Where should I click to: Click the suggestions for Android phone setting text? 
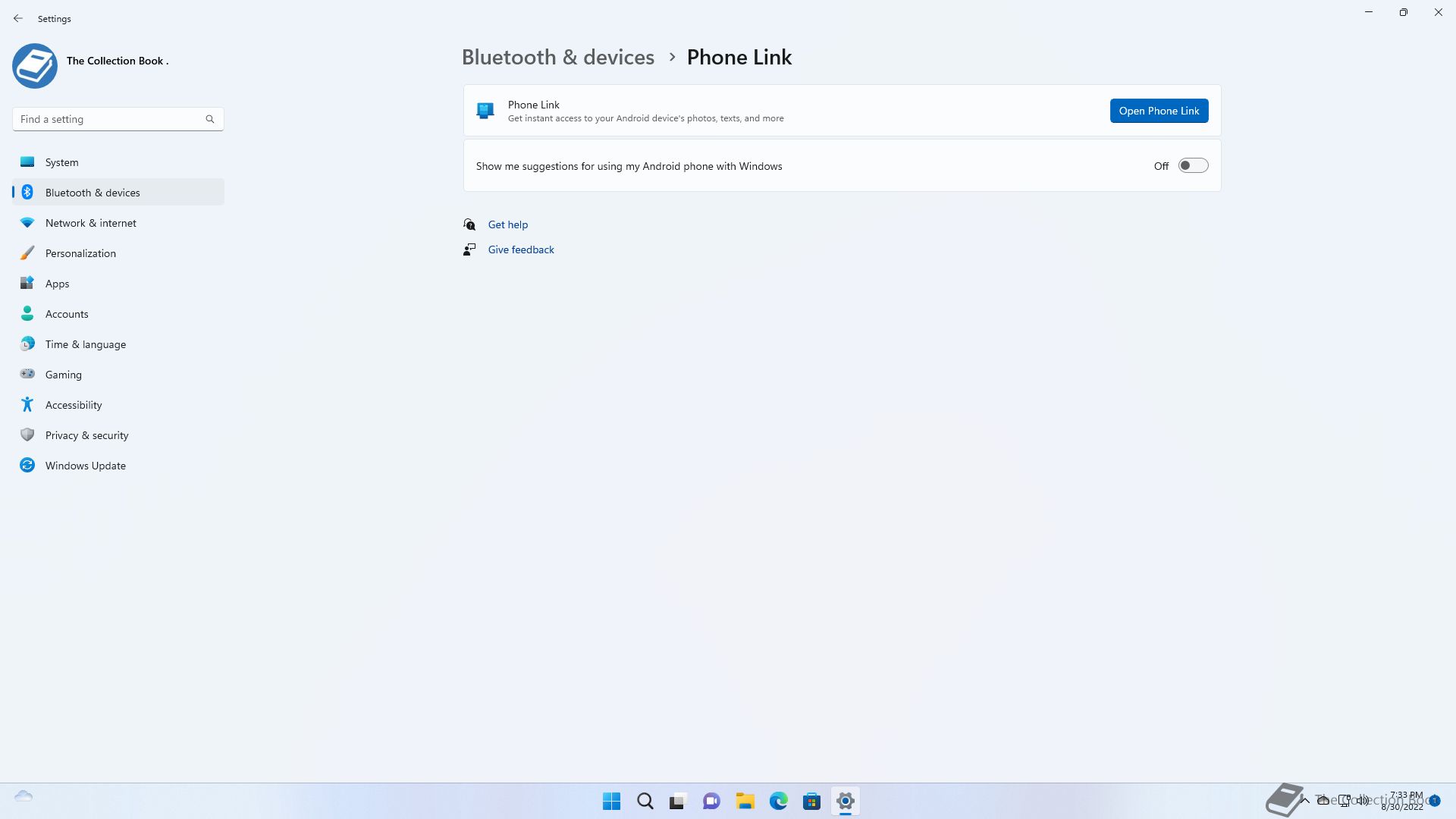(x=629, y=166)
